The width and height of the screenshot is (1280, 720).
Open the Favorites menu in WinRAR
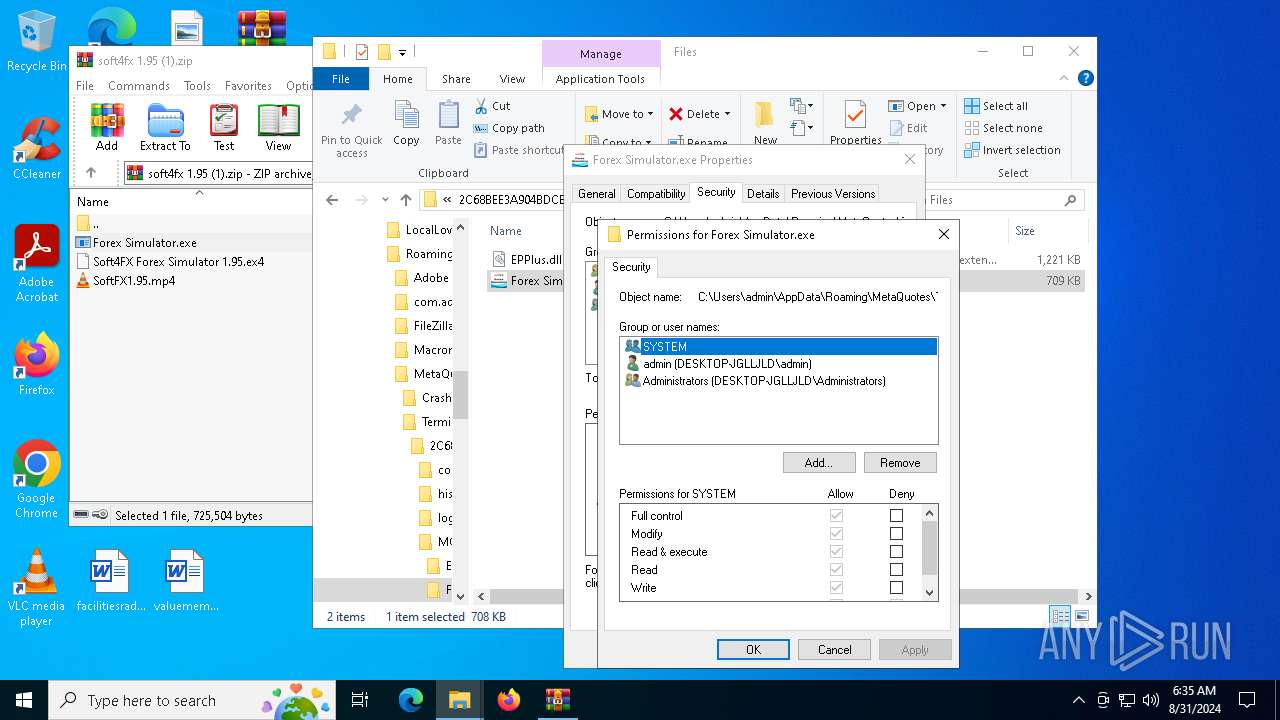click(x=248, y=86)
